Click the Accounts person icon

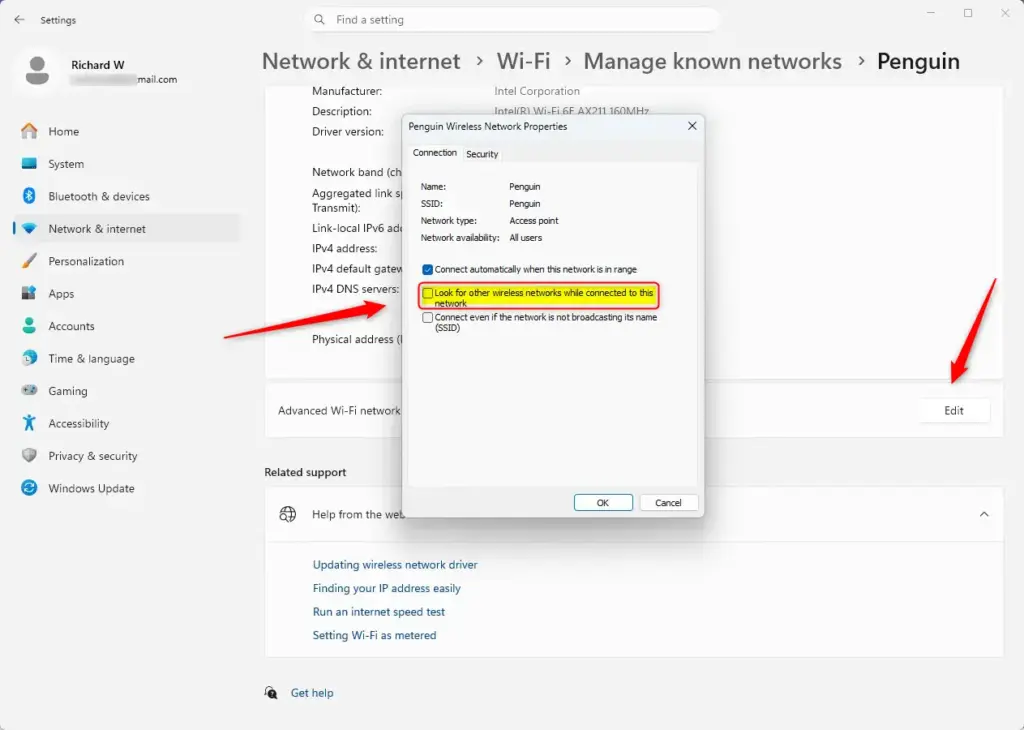click(29, 326)
